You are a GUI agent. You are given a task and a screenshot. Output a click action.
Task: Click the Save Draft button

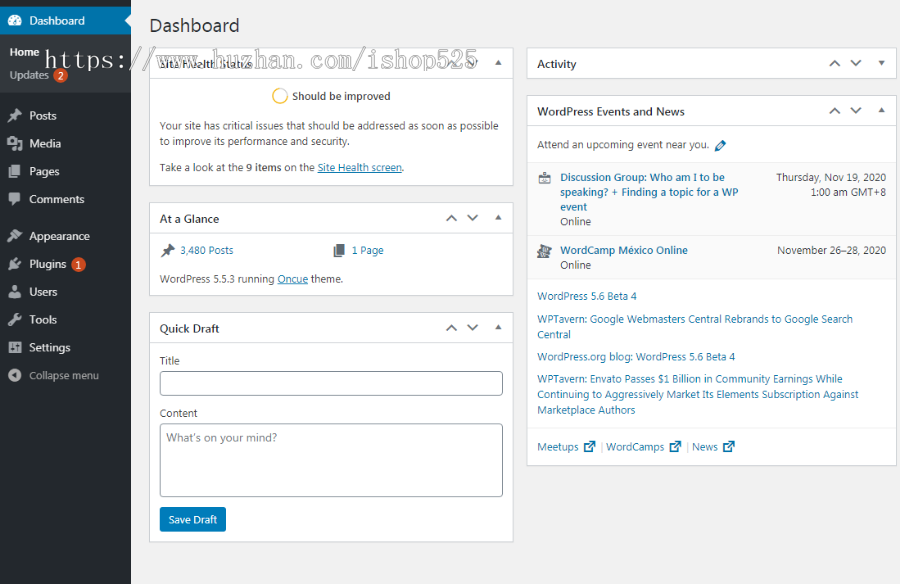pyautogui.click(x=193, y=520)
